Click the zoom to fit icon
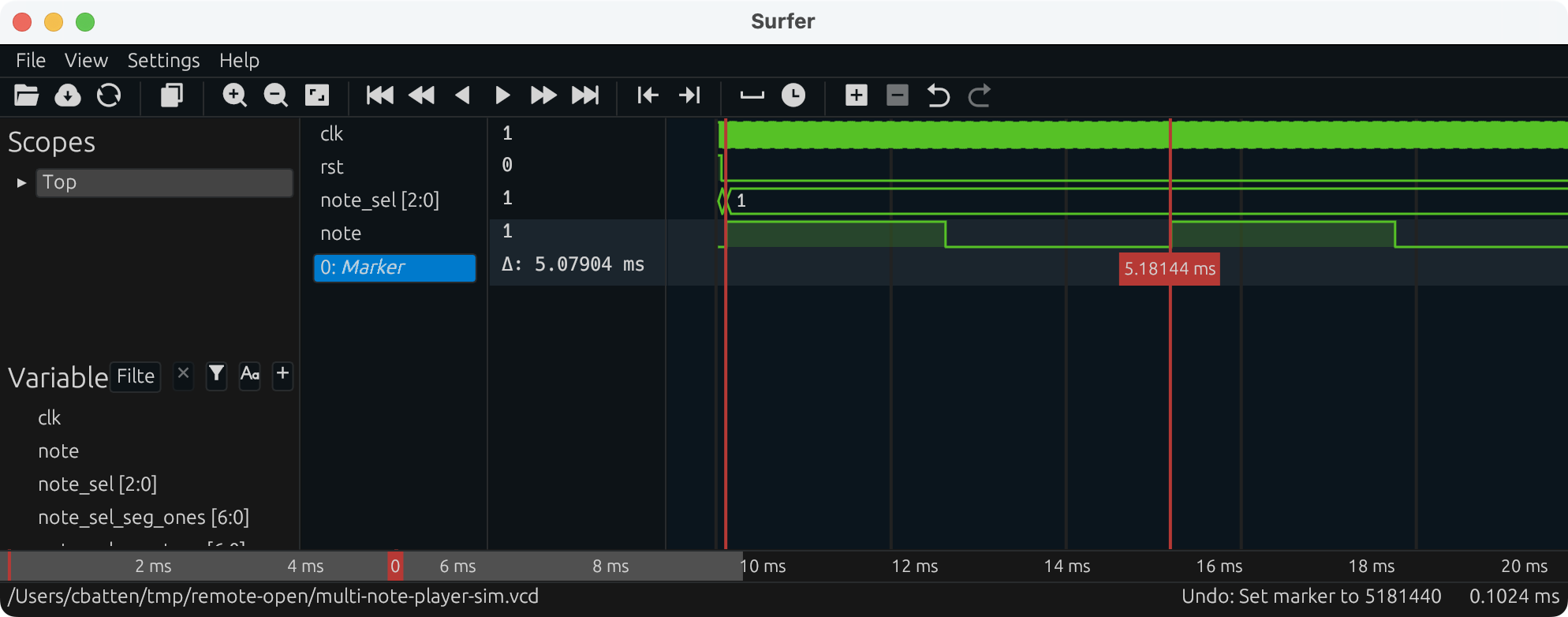The height and width of the screenshot is (617, 1568). tap(317, 95)
